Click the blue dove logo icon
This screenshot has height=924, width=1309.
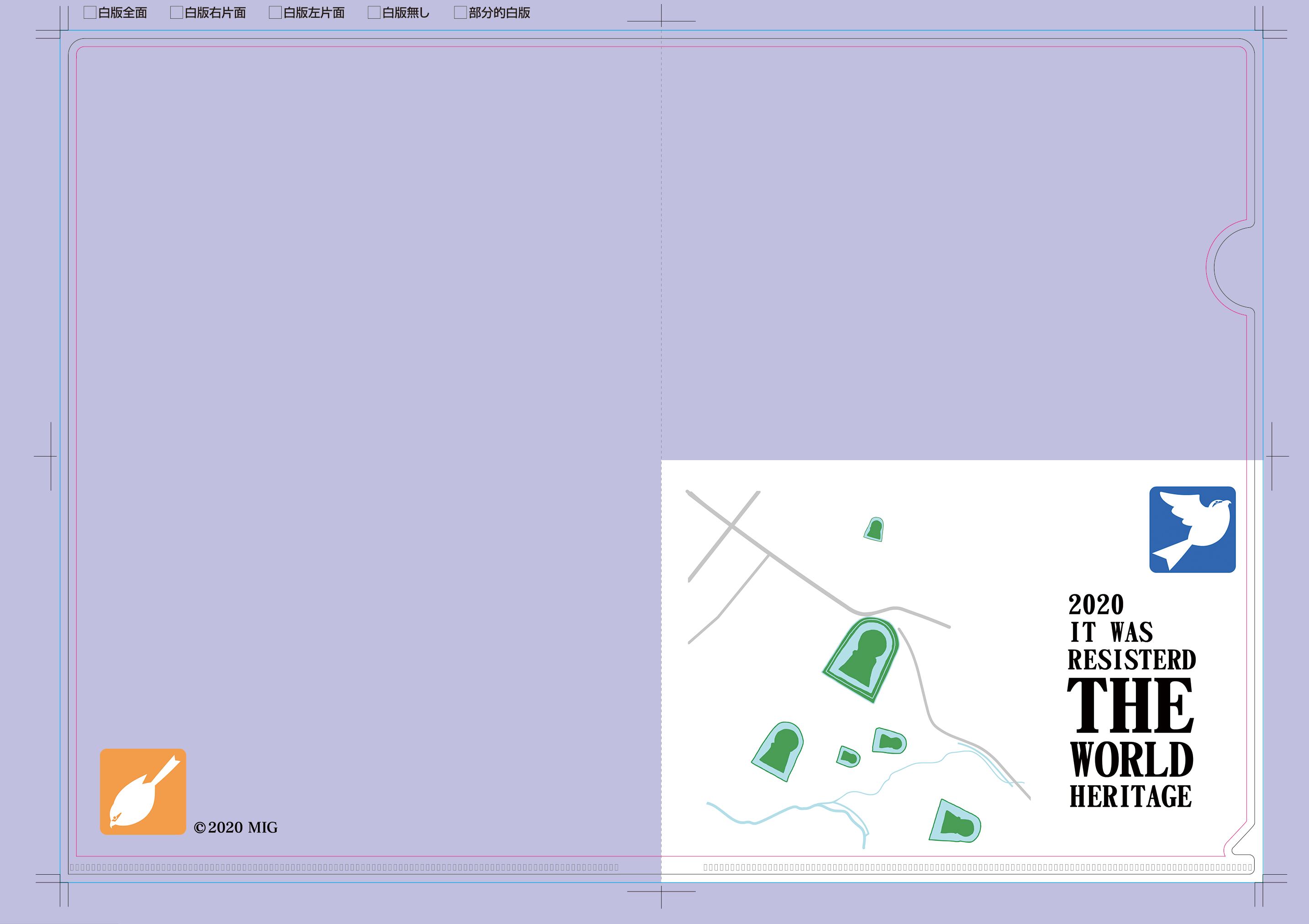point(1192,530)
